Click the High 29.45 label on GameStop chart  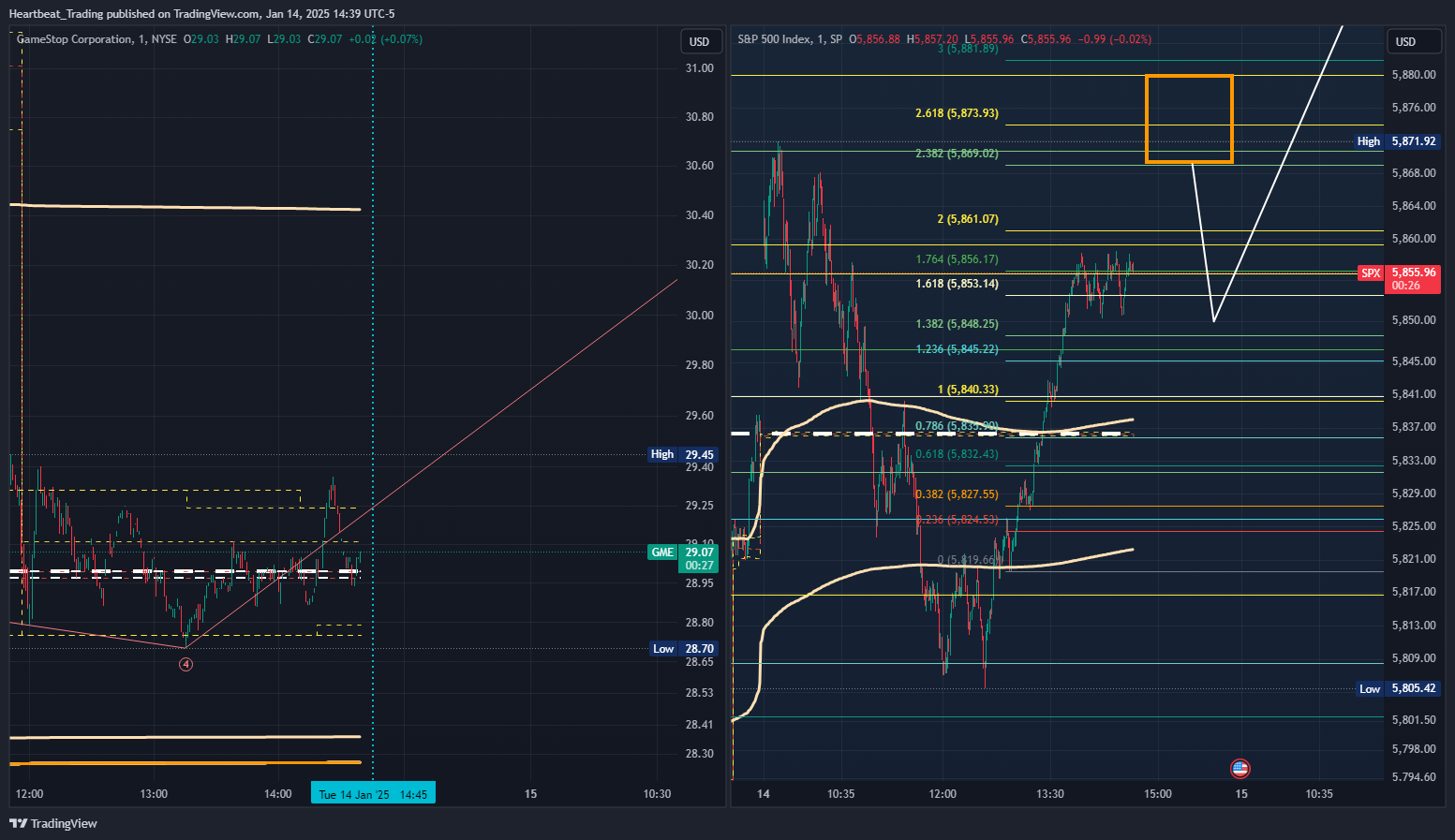point(683,454)
